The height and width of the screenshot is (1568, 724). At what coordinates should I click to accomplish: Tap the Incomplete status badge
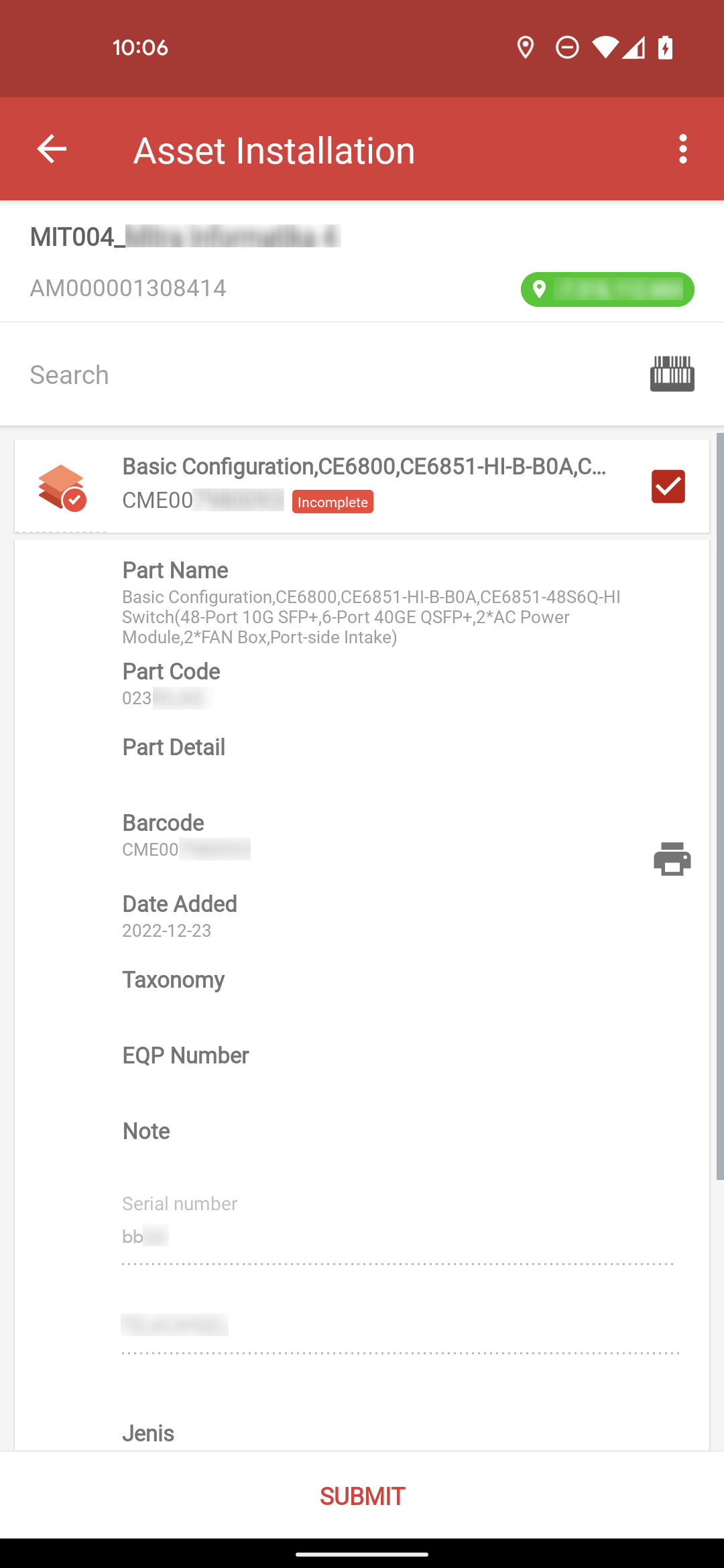pyautogui.click(x=333, y=502)
